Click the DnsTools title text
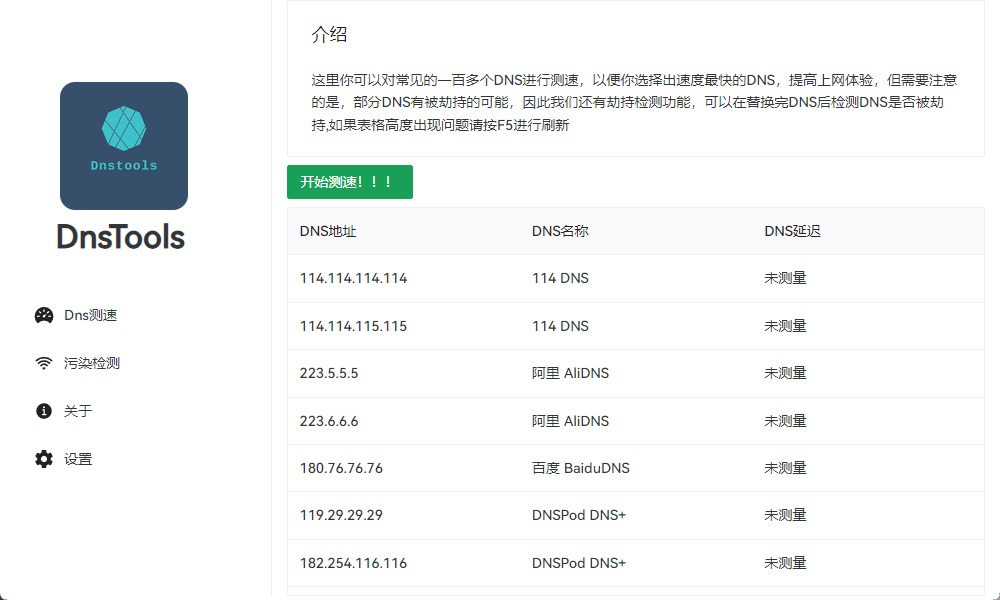 [x=121, y=237]
